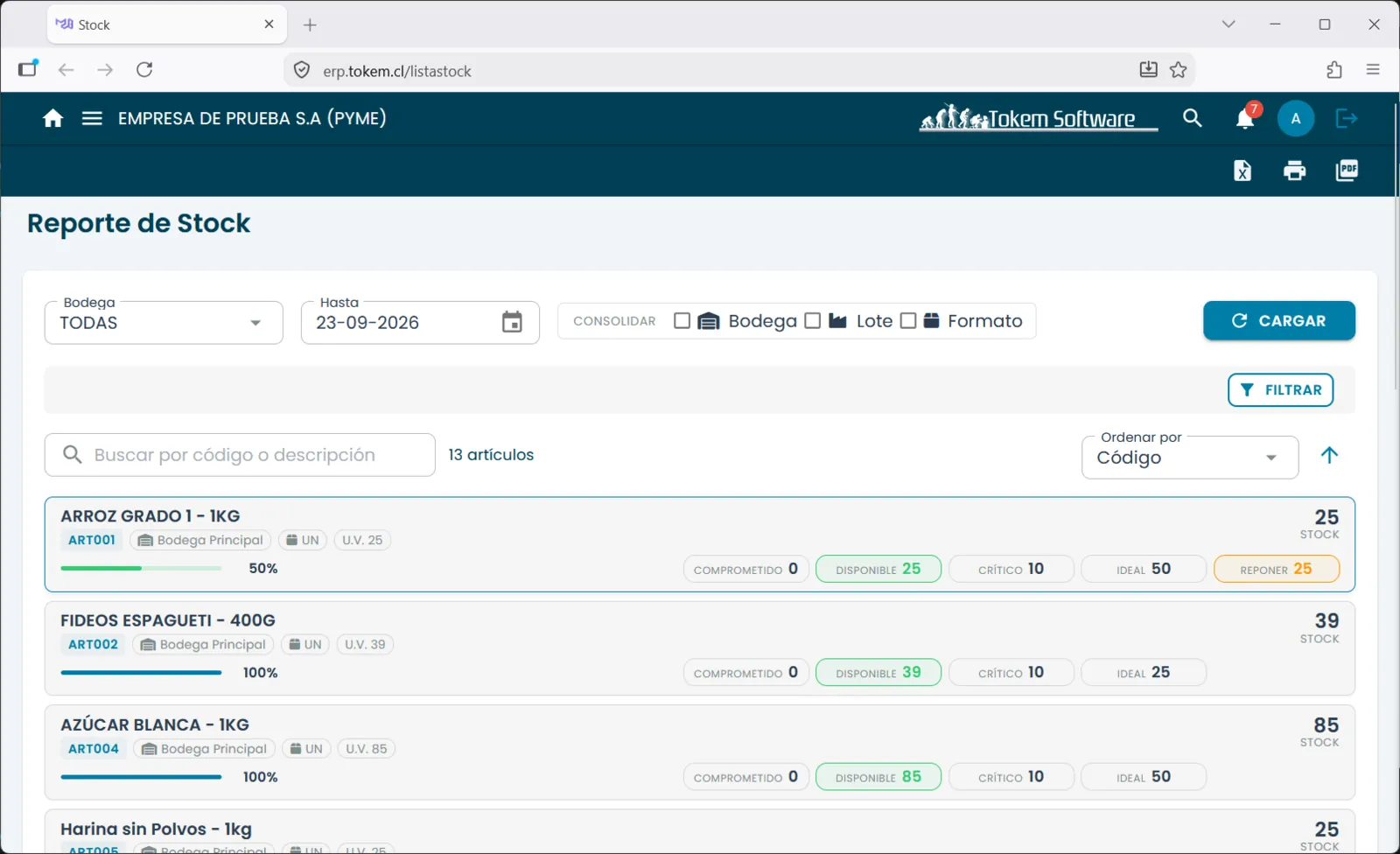Check the consolidate by Formato checkbox

[x=908, y=321]
